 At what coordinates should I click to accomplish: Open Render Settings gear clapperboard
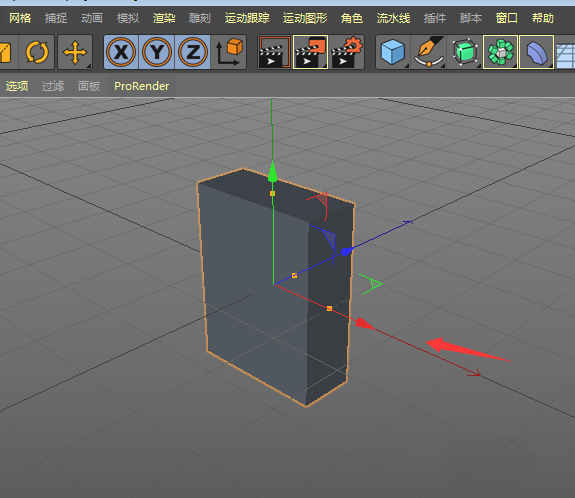click(346, 52)
